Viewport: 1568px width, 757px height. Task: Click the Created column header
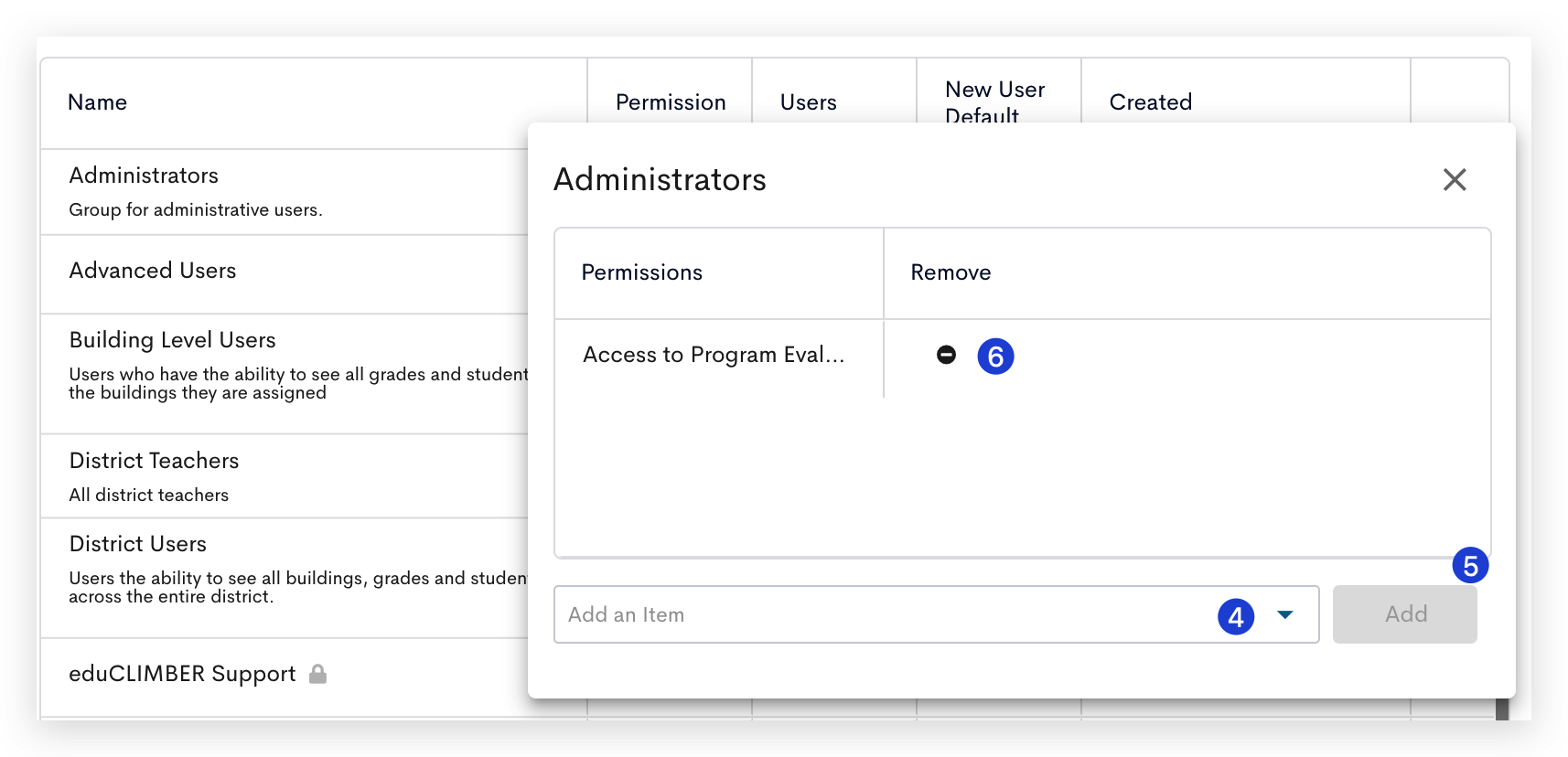1151,102
